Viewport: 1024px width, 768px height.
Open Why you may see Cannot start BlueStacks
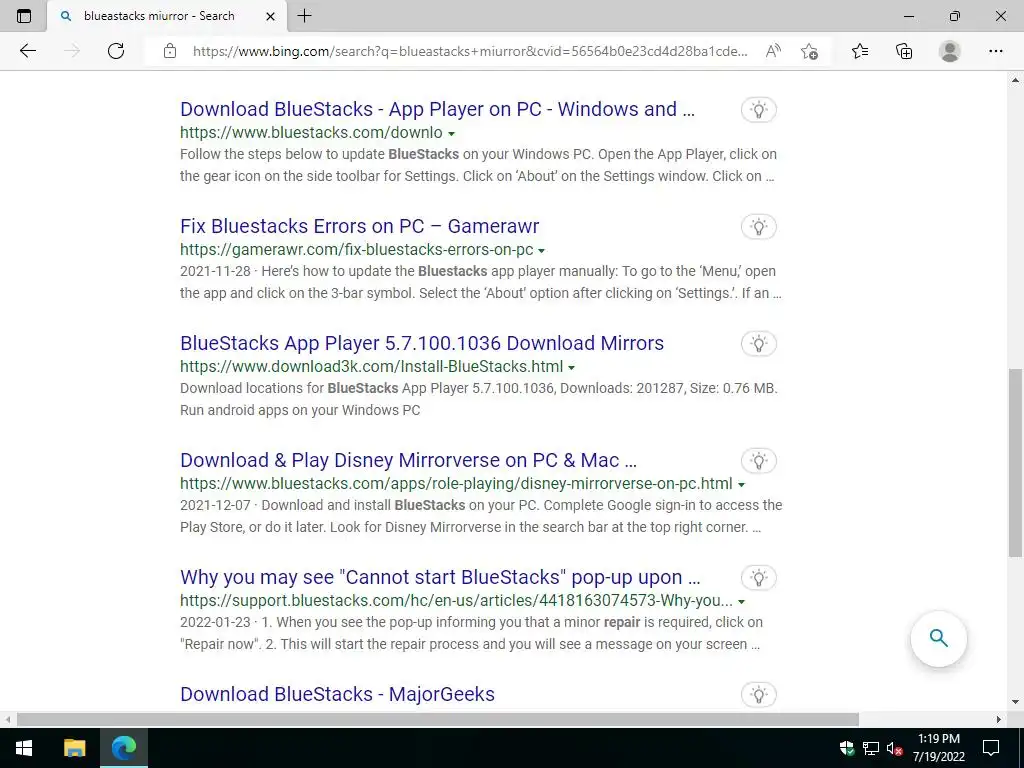click(440, 577)
